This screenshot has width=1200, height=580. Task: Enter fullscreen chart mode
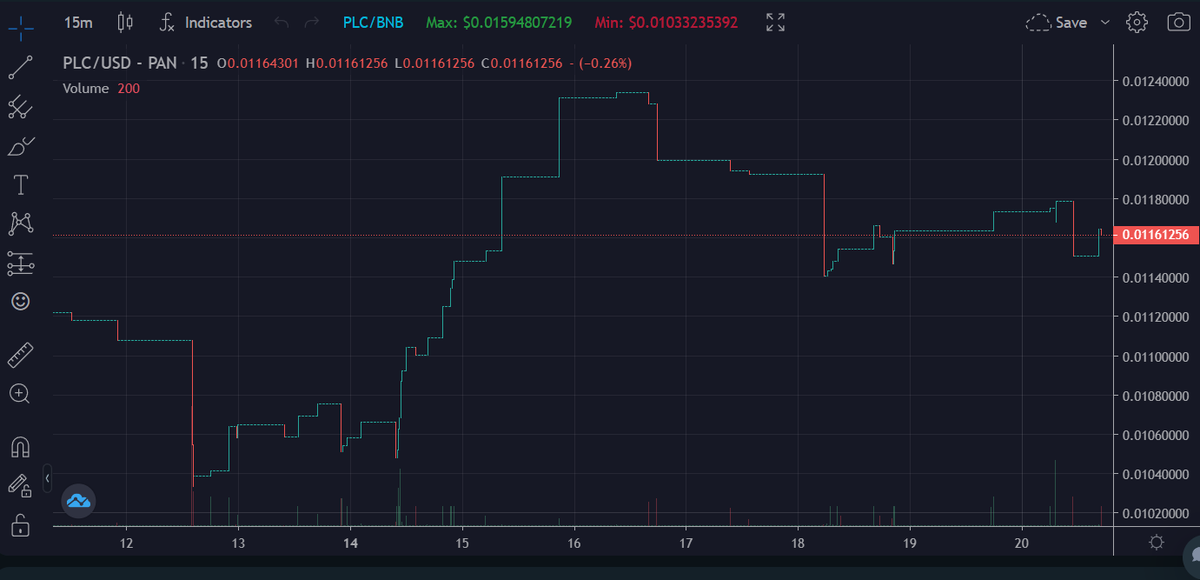coord(775,22)
